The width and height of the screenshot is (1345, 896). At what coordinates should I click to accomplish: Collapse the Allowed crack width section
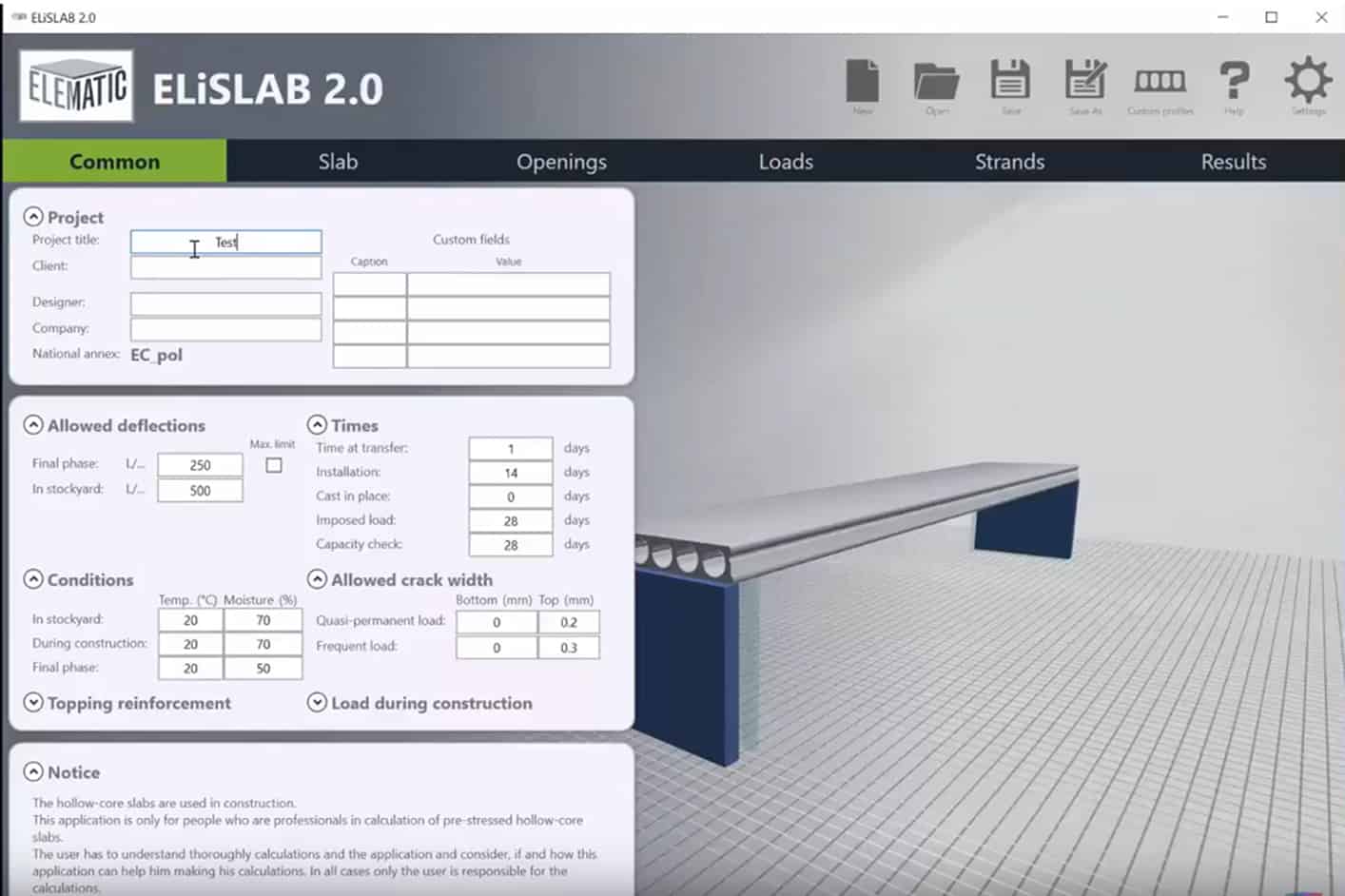coord(317,579)
